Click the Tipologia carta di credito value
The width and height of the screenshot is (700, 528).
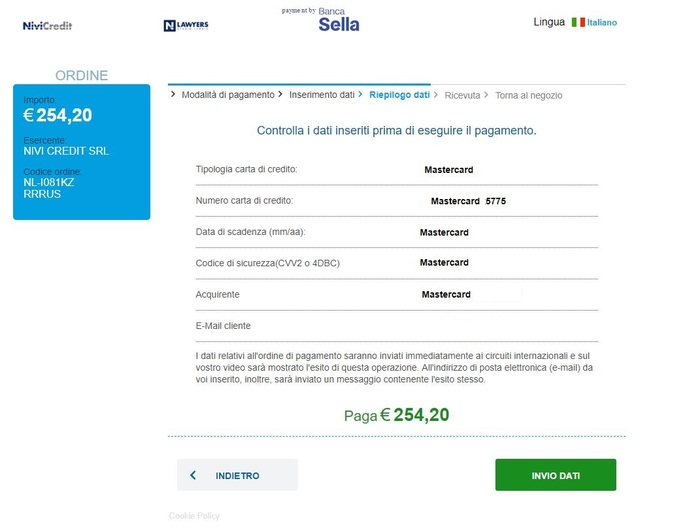[x=448, y=170]
